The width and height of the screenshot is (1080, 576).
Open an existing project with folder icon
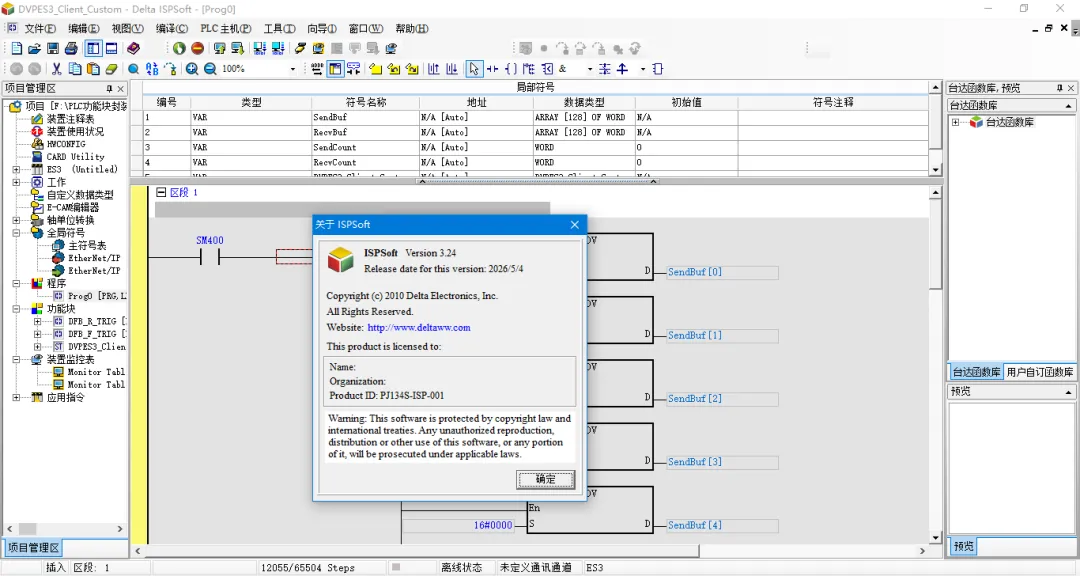[x=34, y=48]
